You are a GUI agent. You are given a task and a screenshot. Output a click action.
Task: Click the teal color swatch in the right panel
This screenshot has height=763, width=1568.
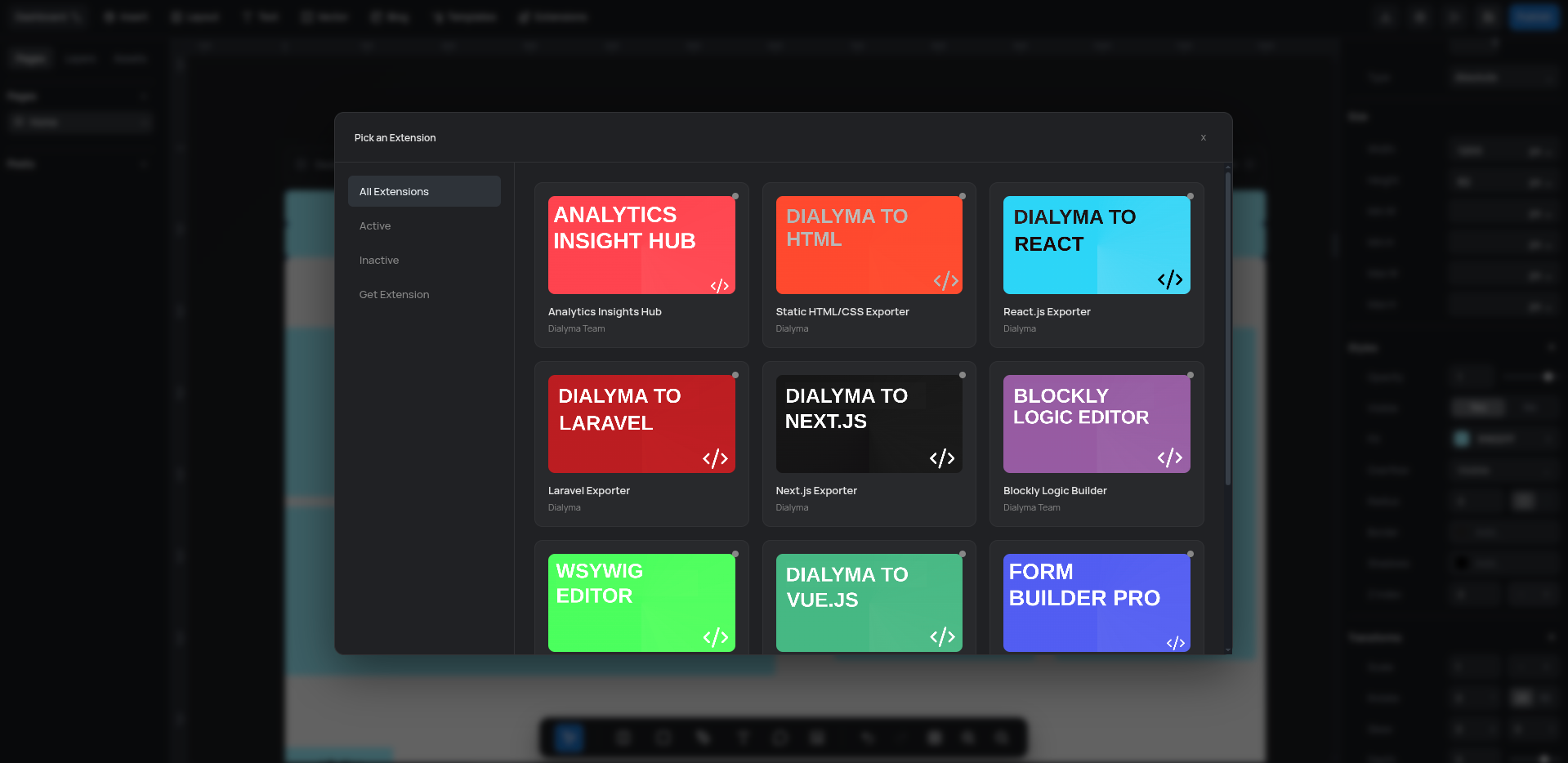[1462, 438]
